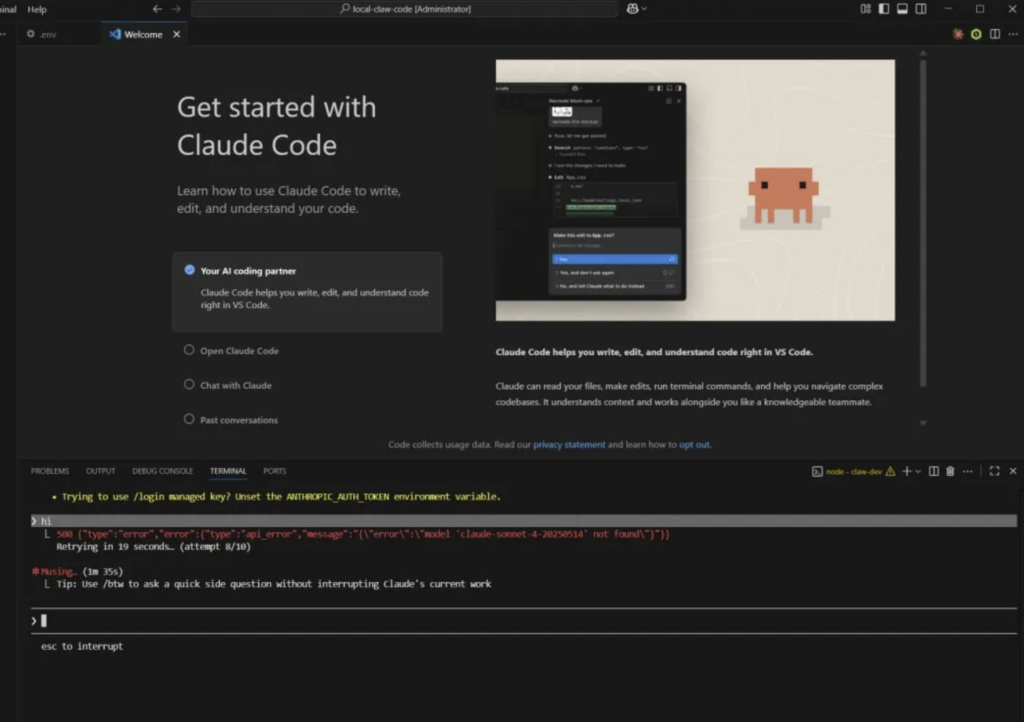Screen dimensions: 1024x722
Task: Open the privacy statement link
Action: (x=569, y=445)
